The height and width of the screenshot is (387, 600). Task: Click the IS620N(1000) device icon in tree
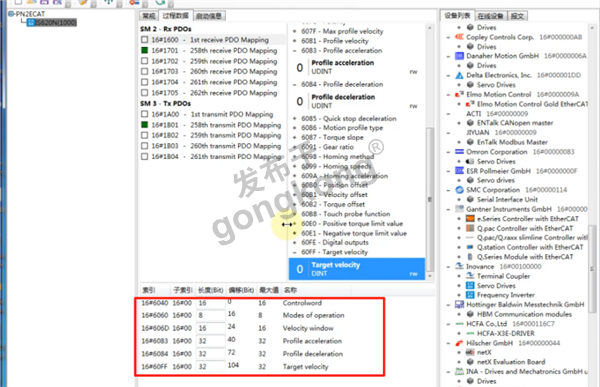[x=31, y=23]
